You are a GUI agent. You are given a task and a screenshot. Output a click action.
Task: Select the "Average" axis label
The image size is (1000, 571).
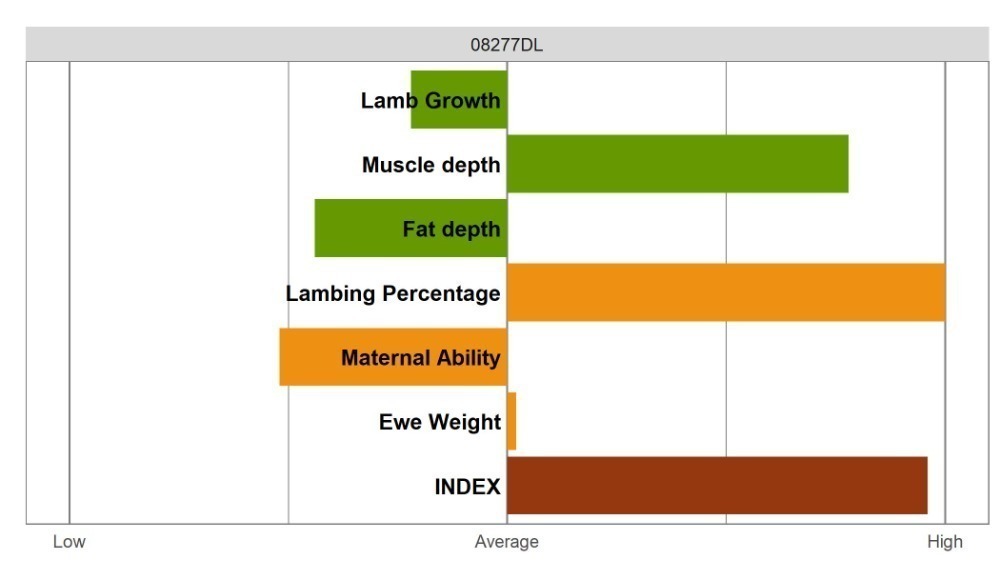506,542
